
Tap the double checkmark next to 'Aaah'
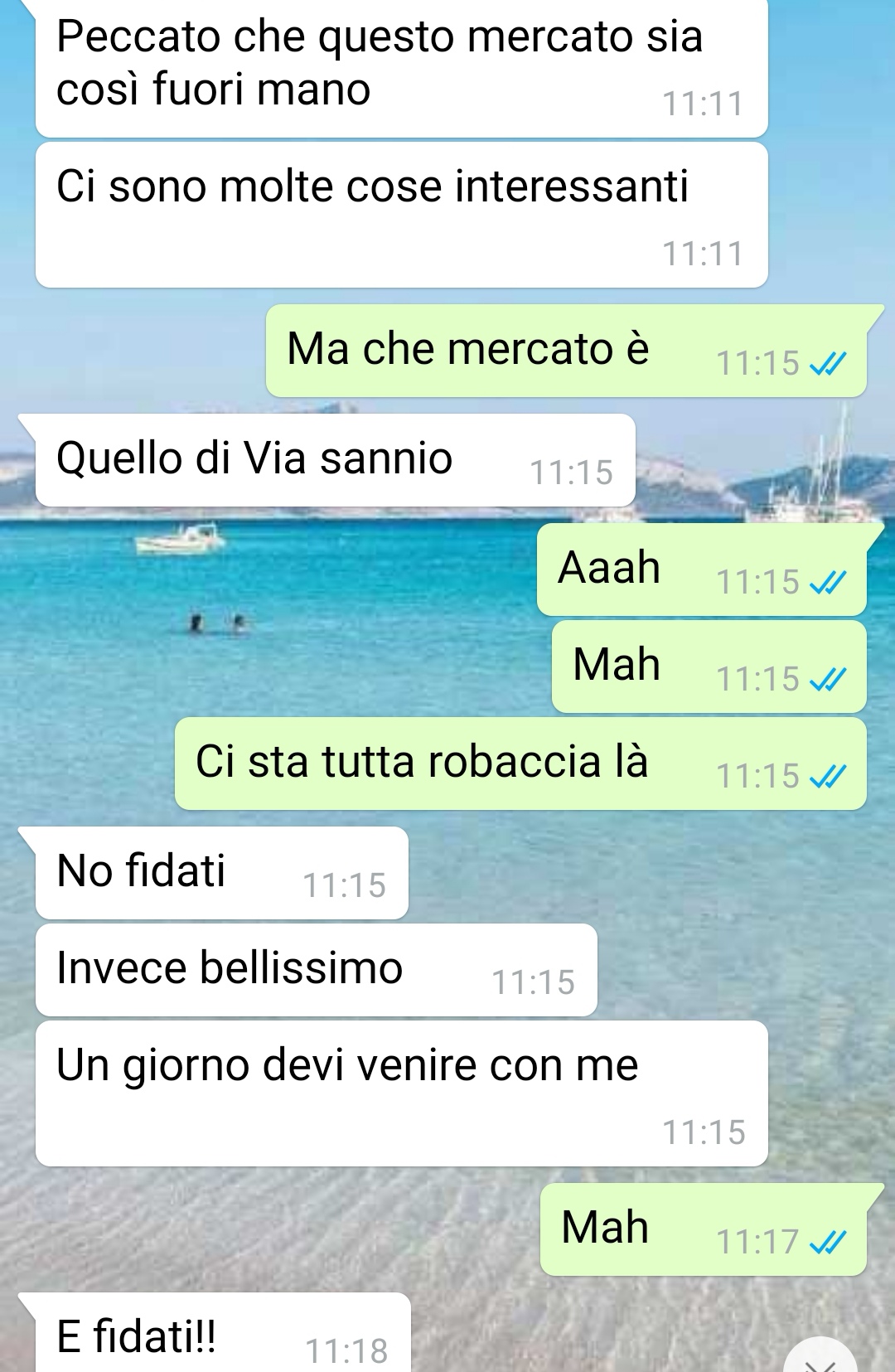[828, 582]
